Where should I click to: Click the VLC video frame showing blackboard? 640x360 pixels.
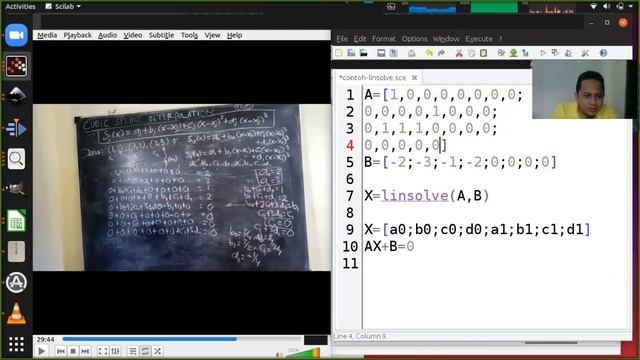pyautogui.click(x=182, y=187)
